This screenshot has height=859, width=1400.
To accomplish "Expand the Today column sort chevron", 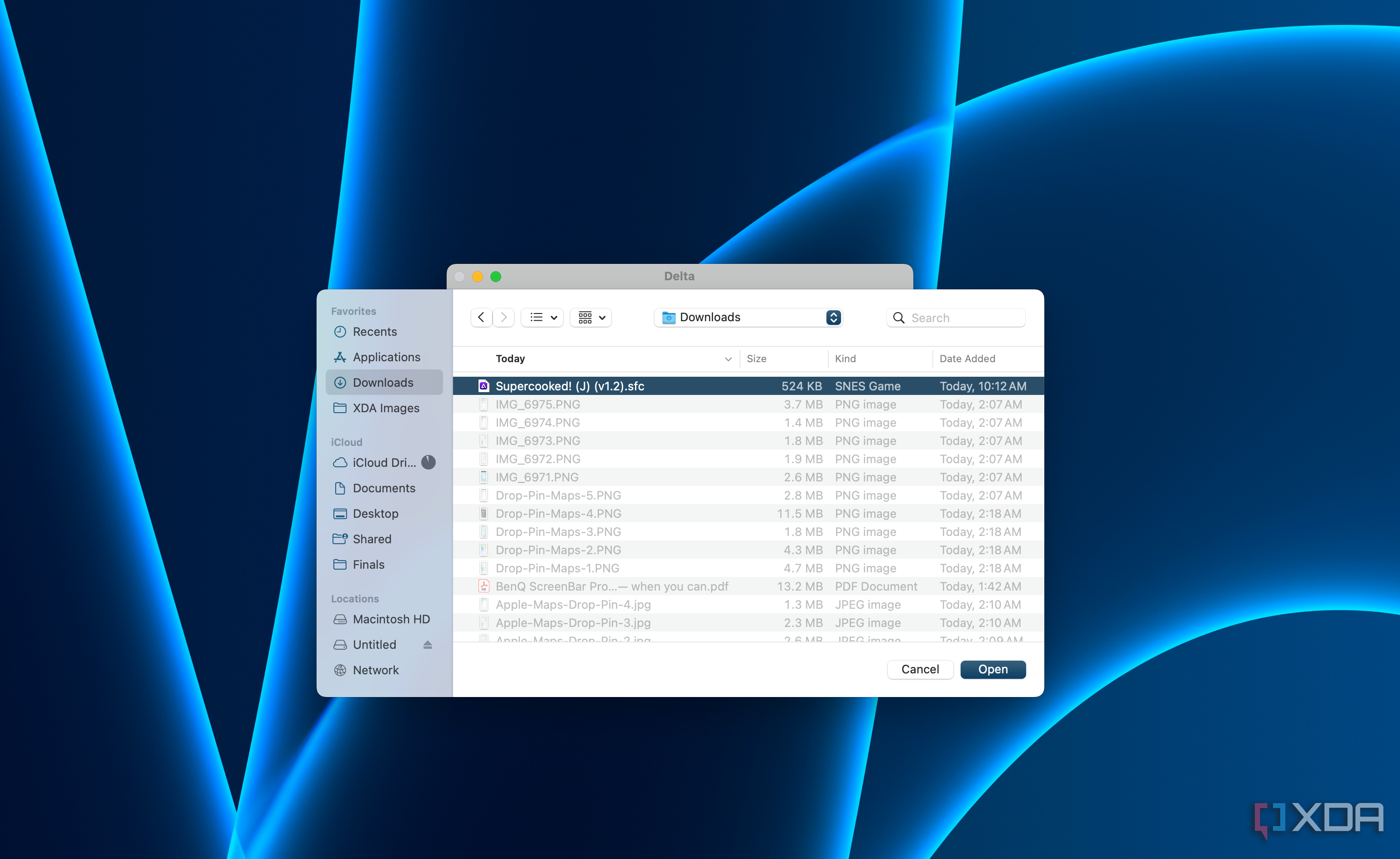I will [x=728, y=359].
